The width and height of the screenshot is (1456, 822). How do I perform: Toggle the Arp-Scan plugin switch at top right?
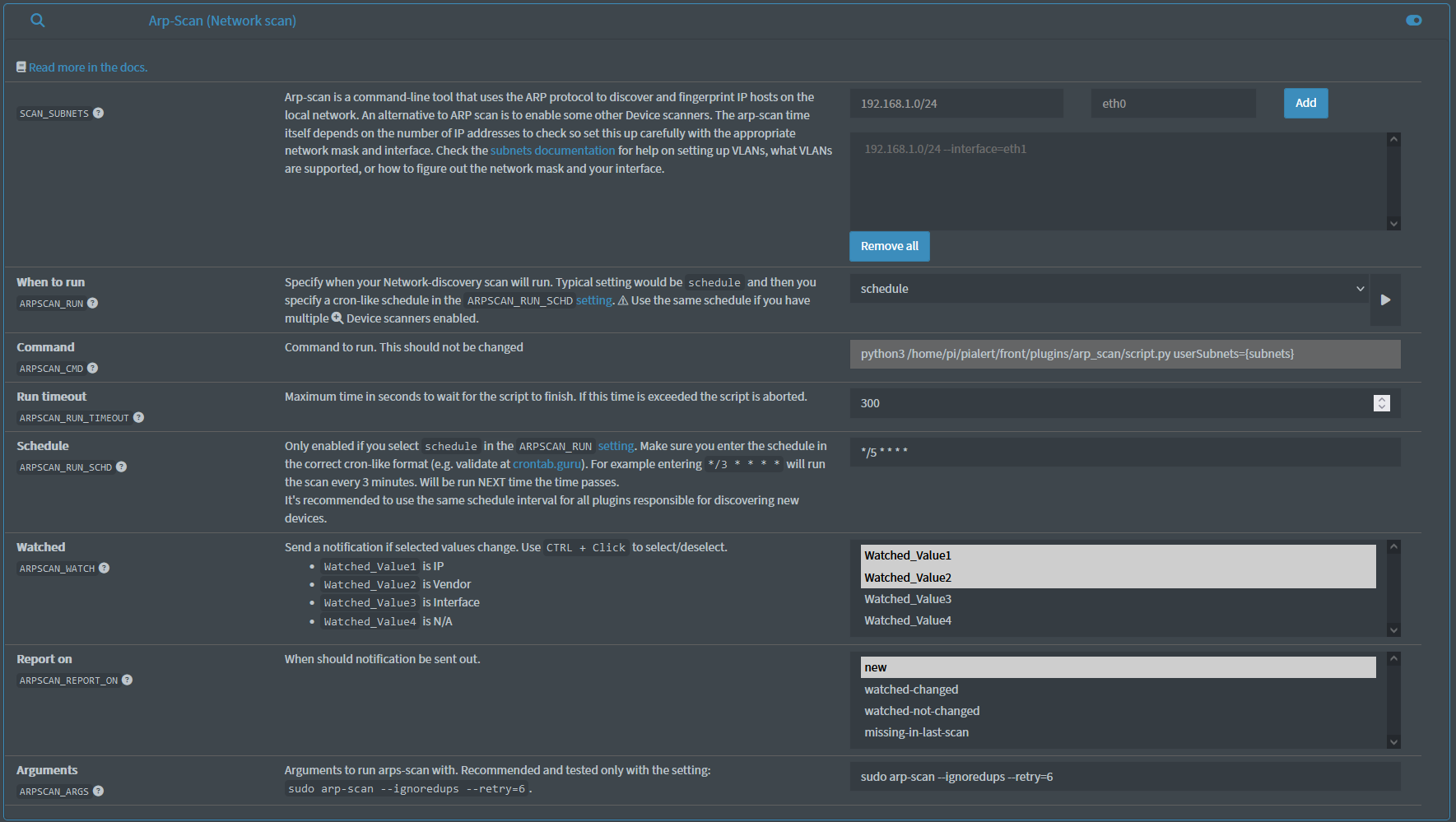pos(1413,21)
